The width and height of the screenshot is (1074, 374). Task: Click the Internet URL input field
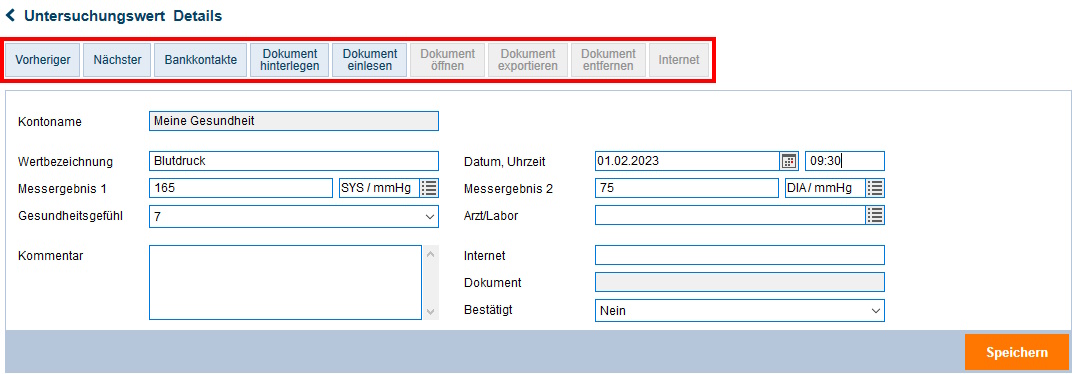point(740,255)
